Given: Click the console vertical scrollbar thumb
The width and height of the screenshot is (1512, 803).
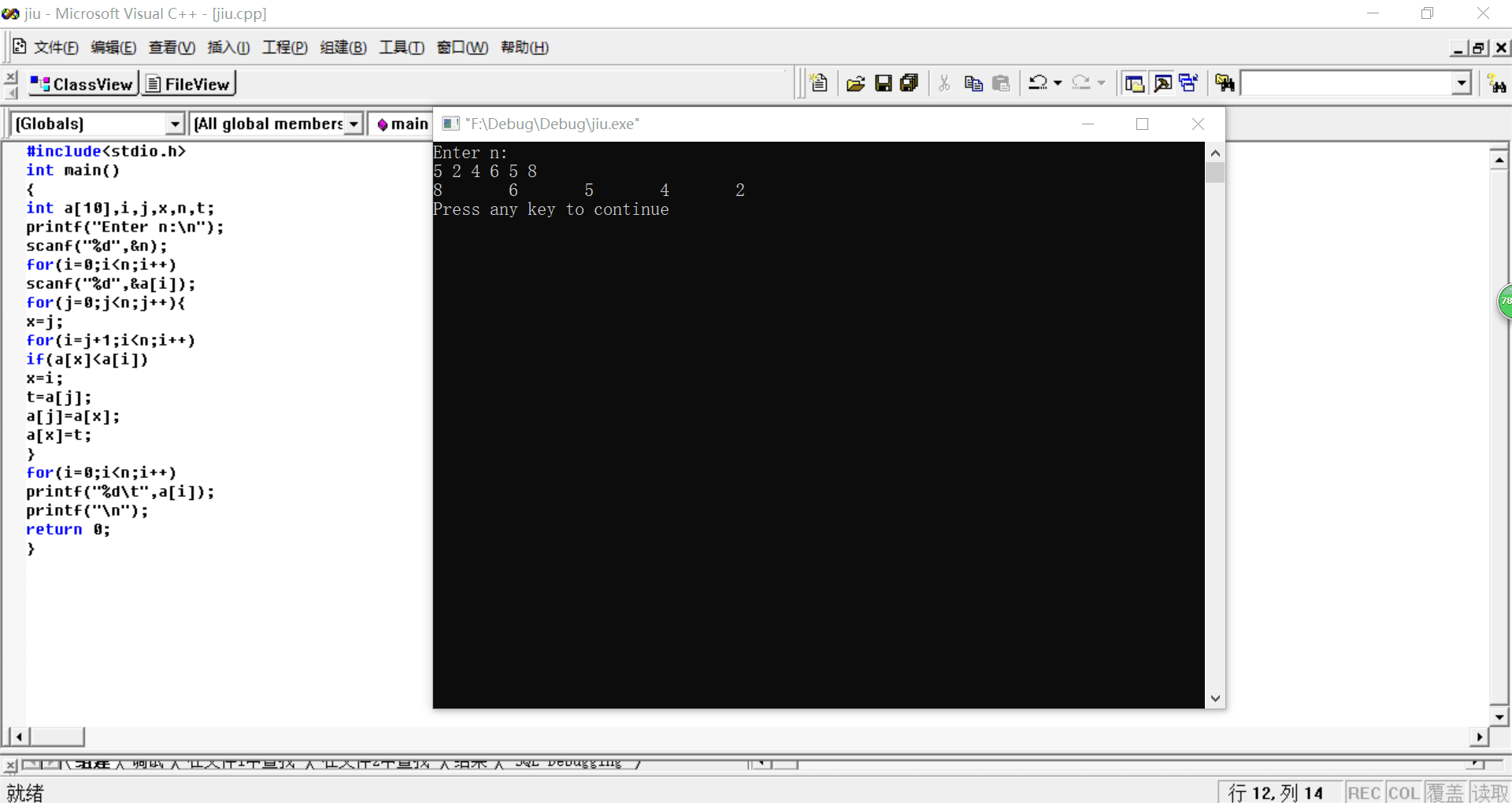Looking at the screenshot, I should pos(1215,172).
